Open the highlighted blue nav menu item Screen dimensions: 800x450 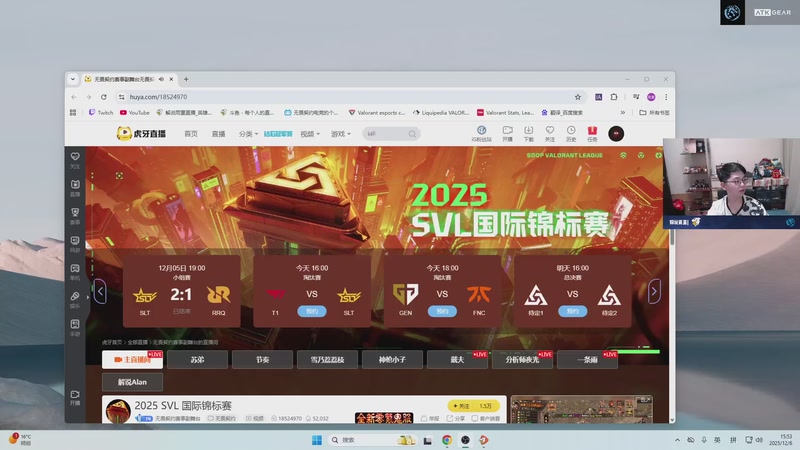[278, 134]
